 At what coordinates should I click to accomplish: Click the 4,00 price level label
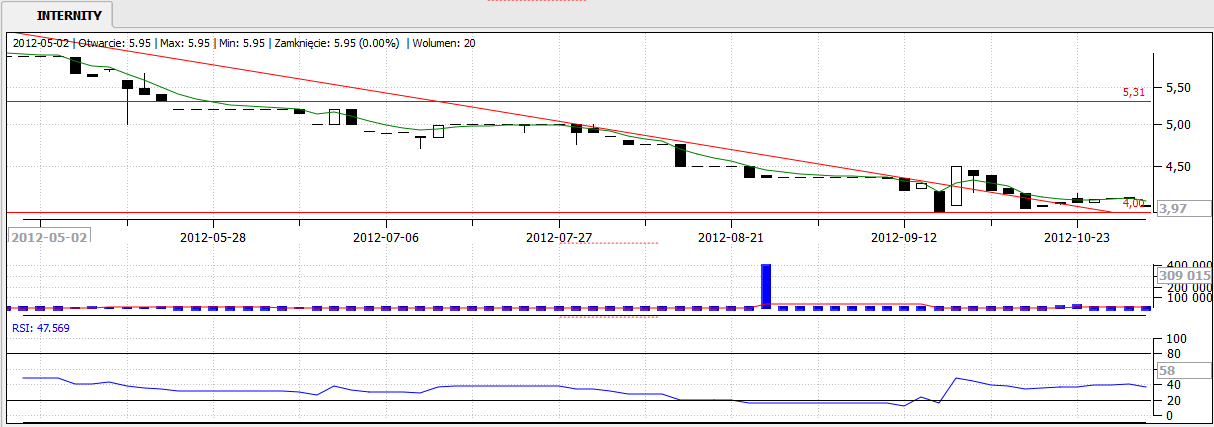tap(1133, 203)
